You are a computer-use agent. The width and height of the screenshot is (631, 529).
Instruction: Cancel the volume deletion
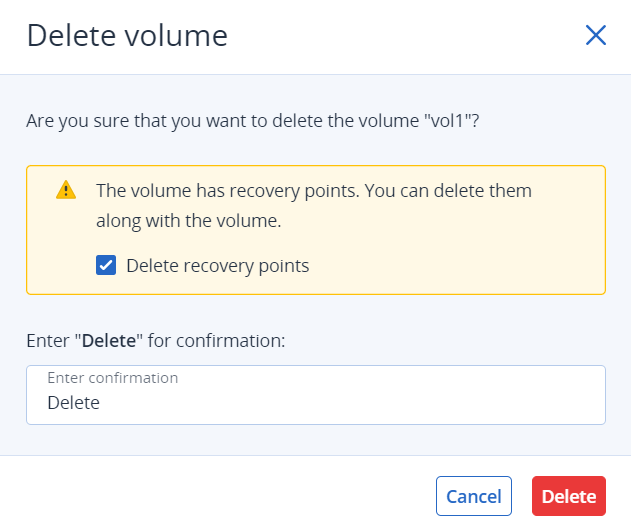(x=474, y=496)
